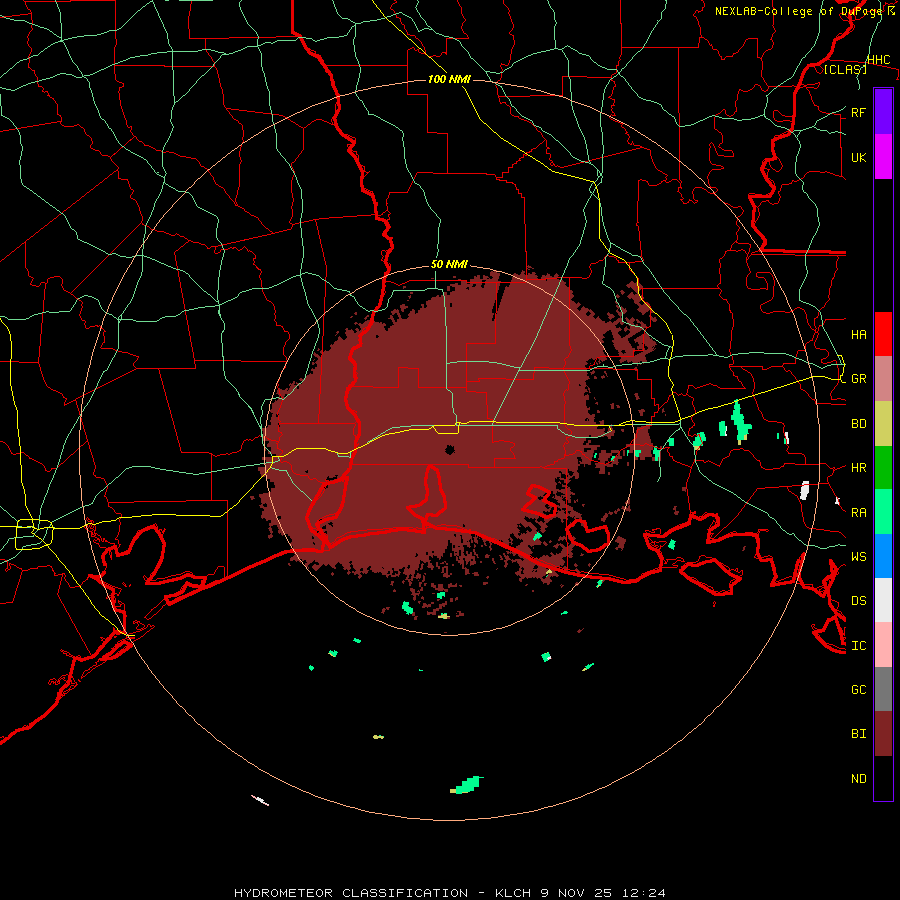This screenshot has height=900, width=900.
Task: Click the 'BD' legend label
Action: pos(858,424)
